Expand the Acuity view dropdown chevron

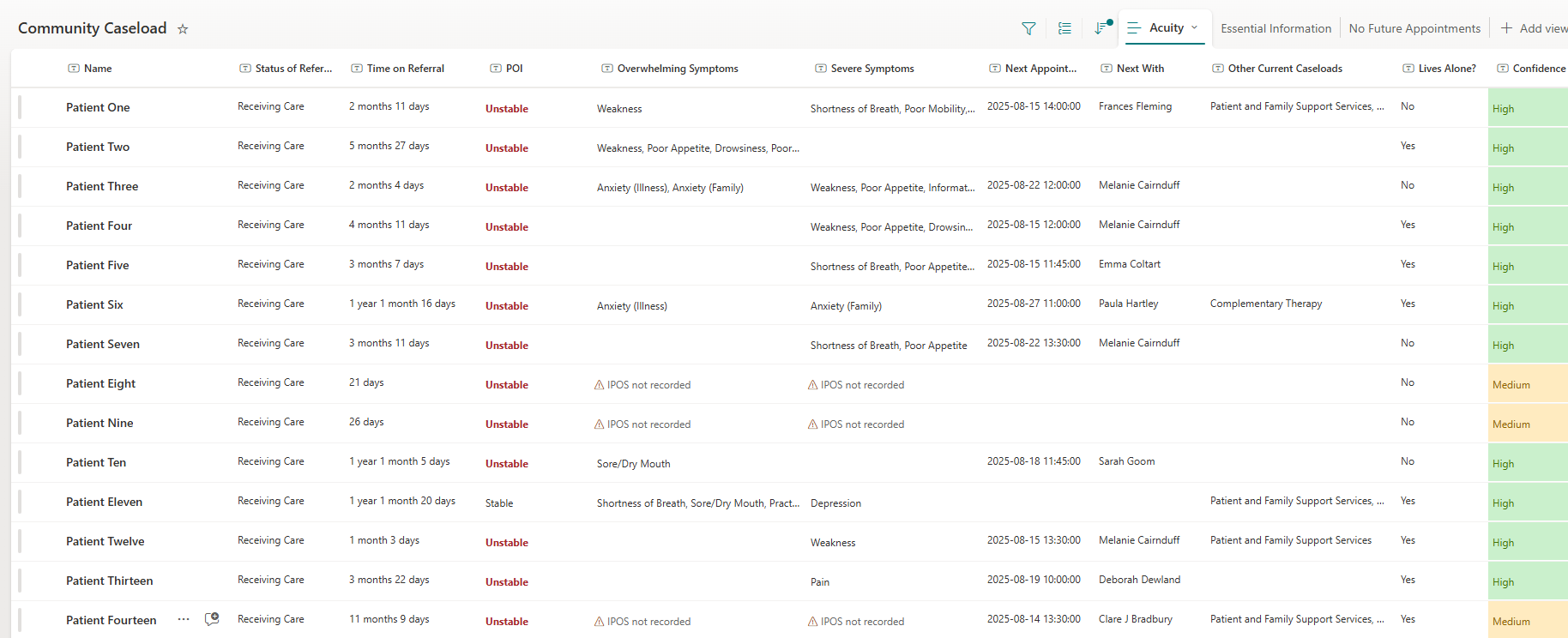pyautogui.click(x=1194, y=27)
